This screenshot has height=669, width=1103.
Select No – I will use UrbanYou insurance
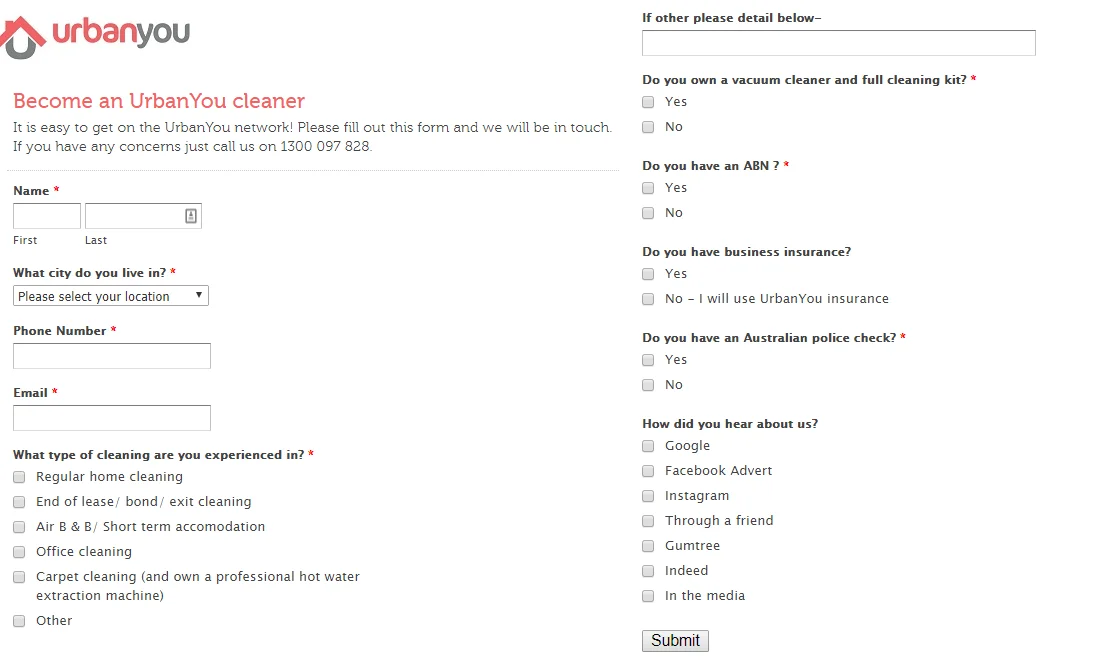click(648, 299)
